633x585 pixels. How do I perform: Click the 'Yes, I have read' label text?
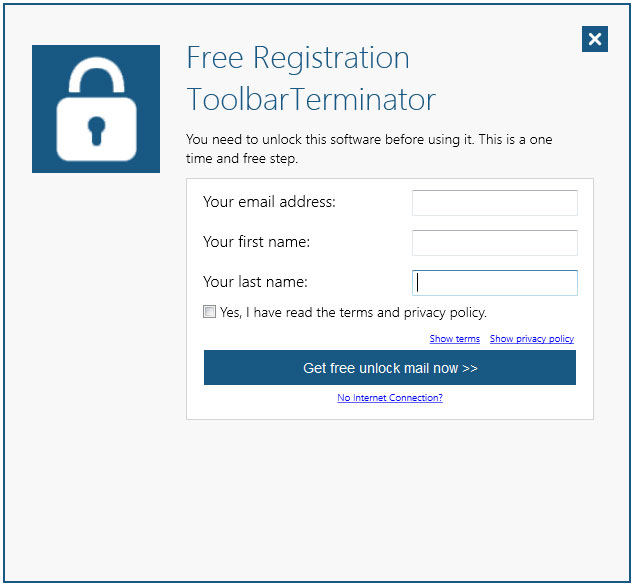(x=353, y=312)
